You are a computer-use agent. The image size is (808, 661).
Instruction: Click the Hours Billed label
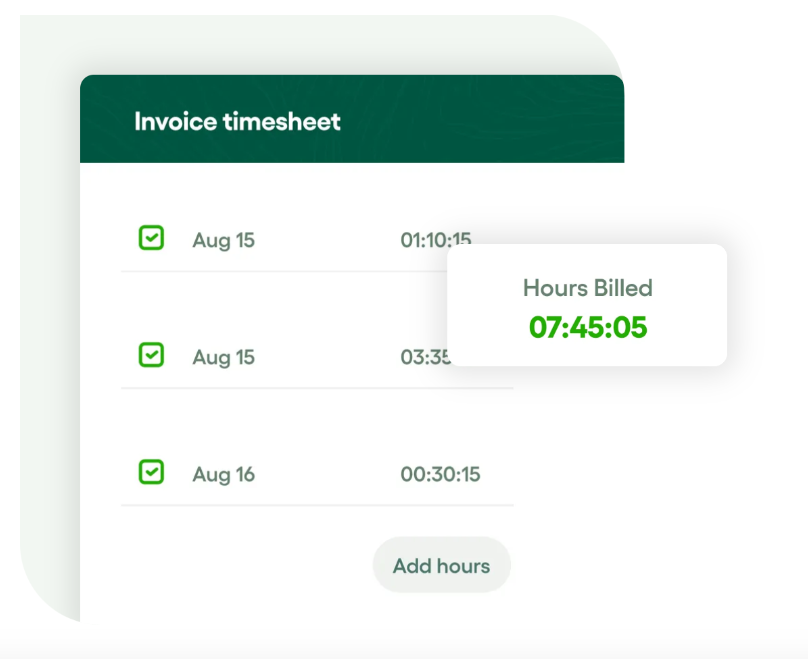(x=588, y=288)
